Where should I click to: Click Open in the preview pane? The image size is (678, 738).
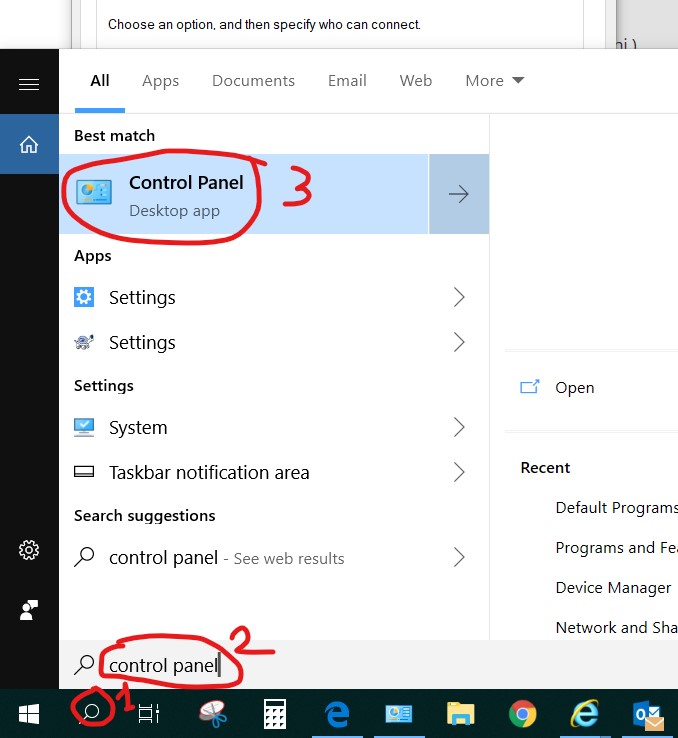pos(574,388)
